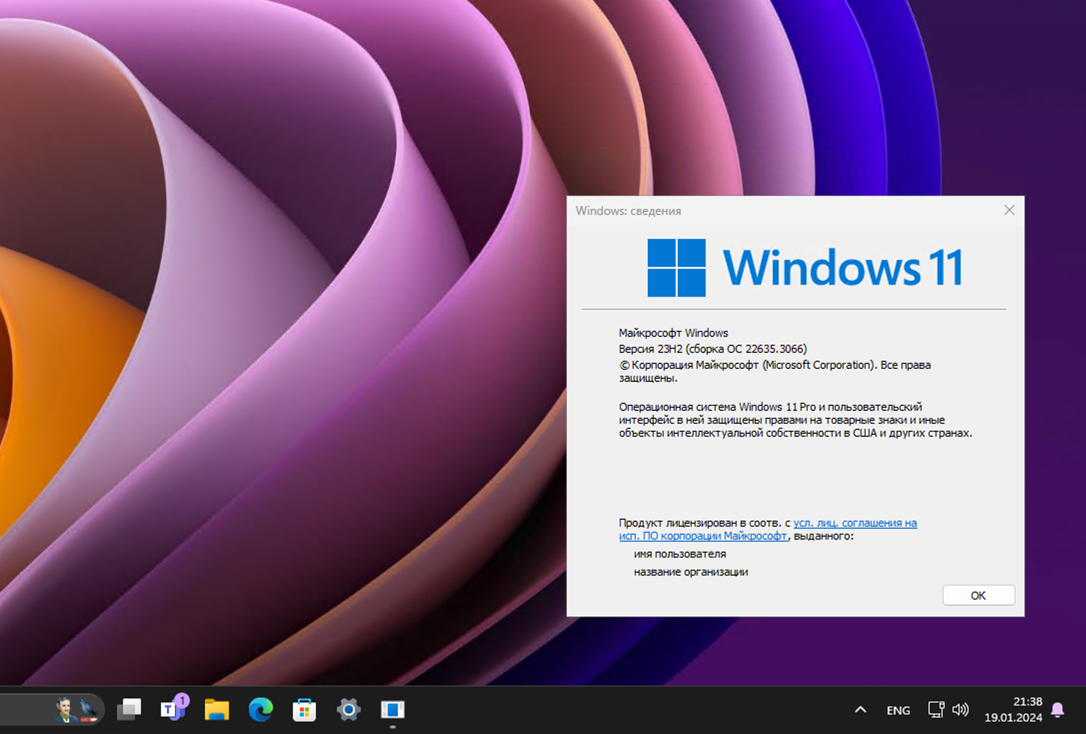Click the Teams notification badge showing 1

[x=184, y=701]
